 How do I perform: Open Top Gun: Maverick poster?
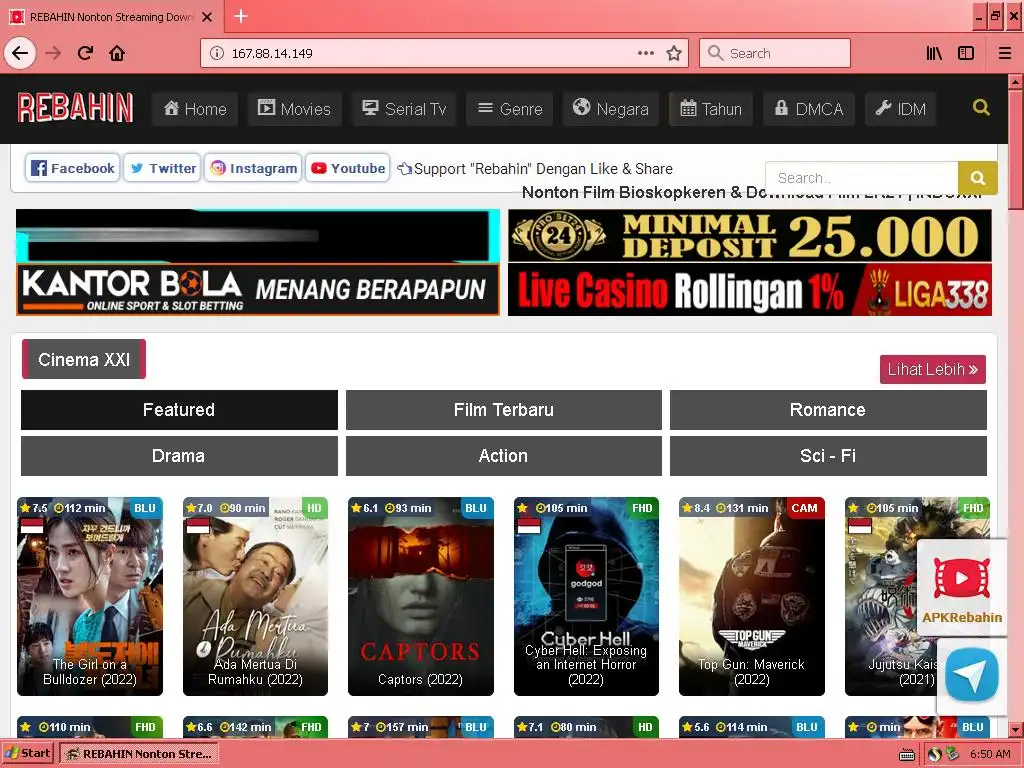pyautogui.click(x=752, y=596)
